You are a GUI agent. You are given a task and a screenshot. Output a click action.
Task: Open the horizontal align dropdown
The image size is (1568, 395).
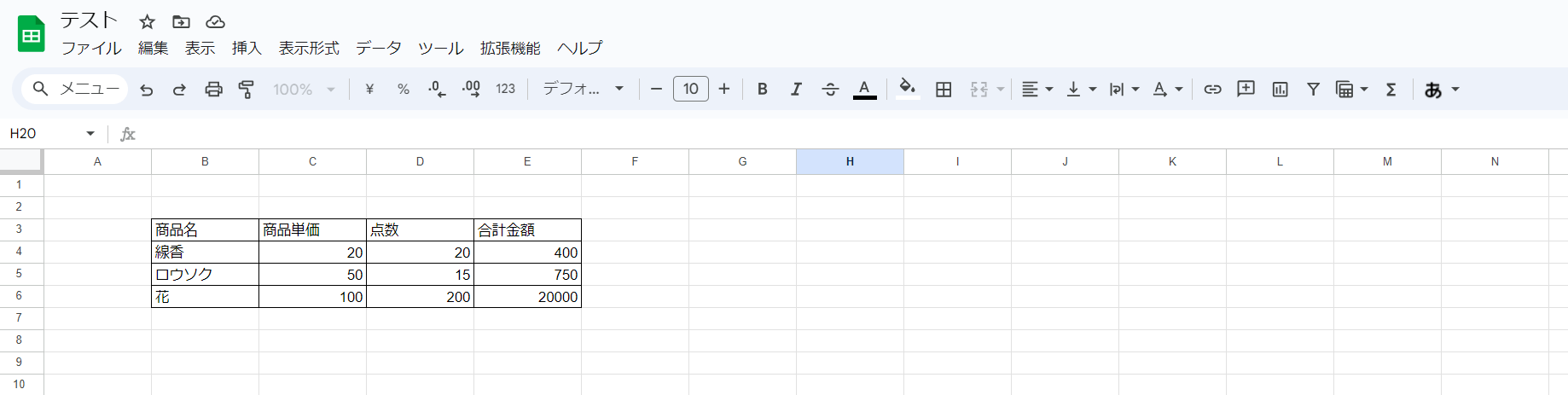click(x=1037, y=90)
